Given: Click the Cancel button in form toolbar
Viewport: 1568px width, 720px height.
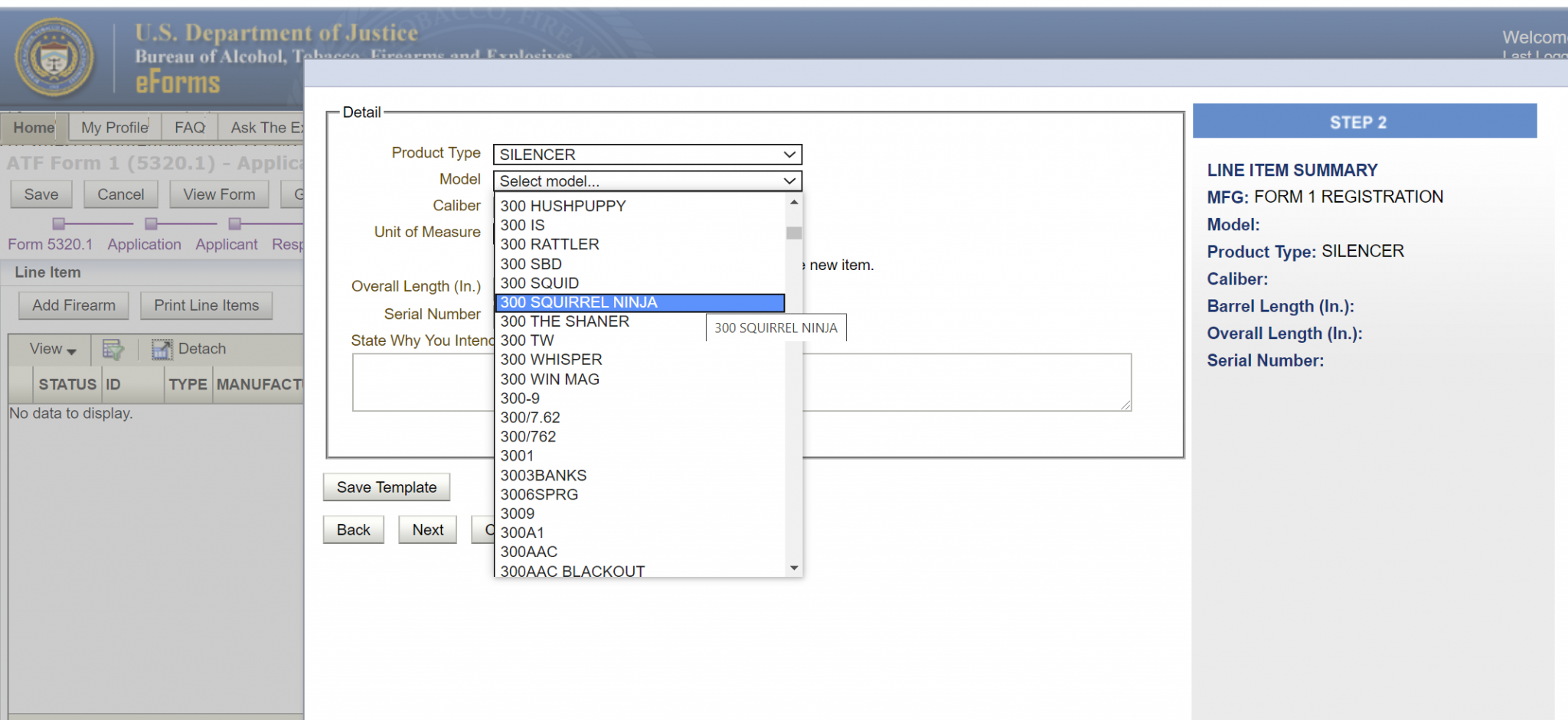Looking at the screenshot, I should tap(121, 194).
